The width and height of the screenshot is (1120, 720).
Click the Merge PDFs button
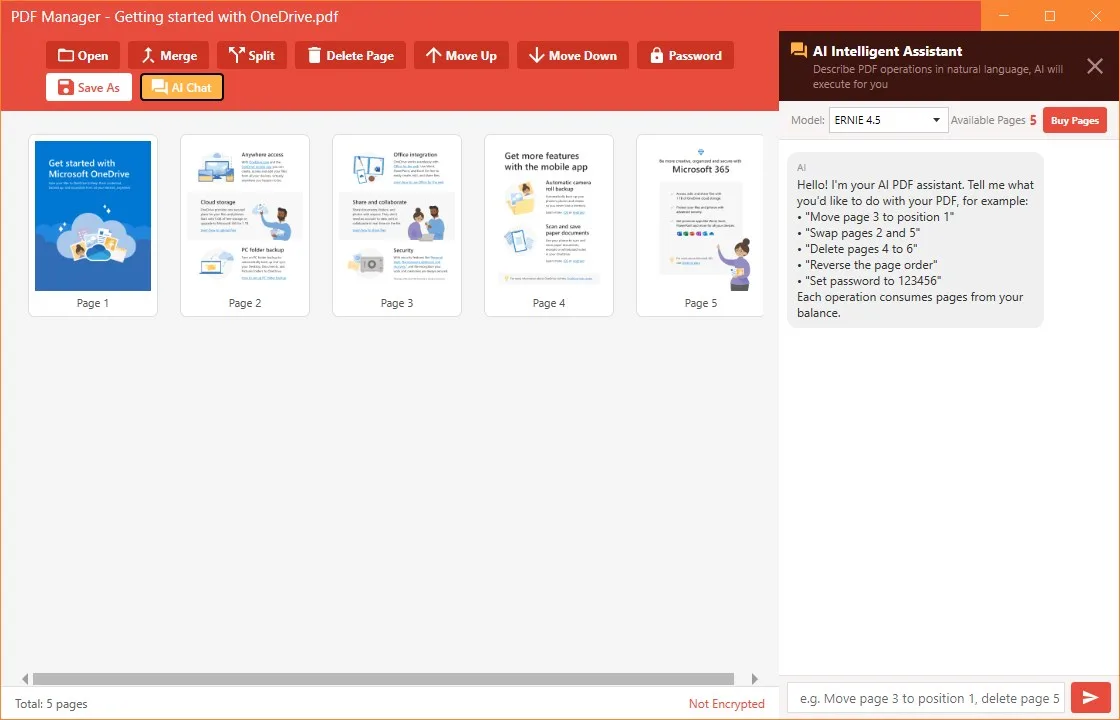(169, 56)
